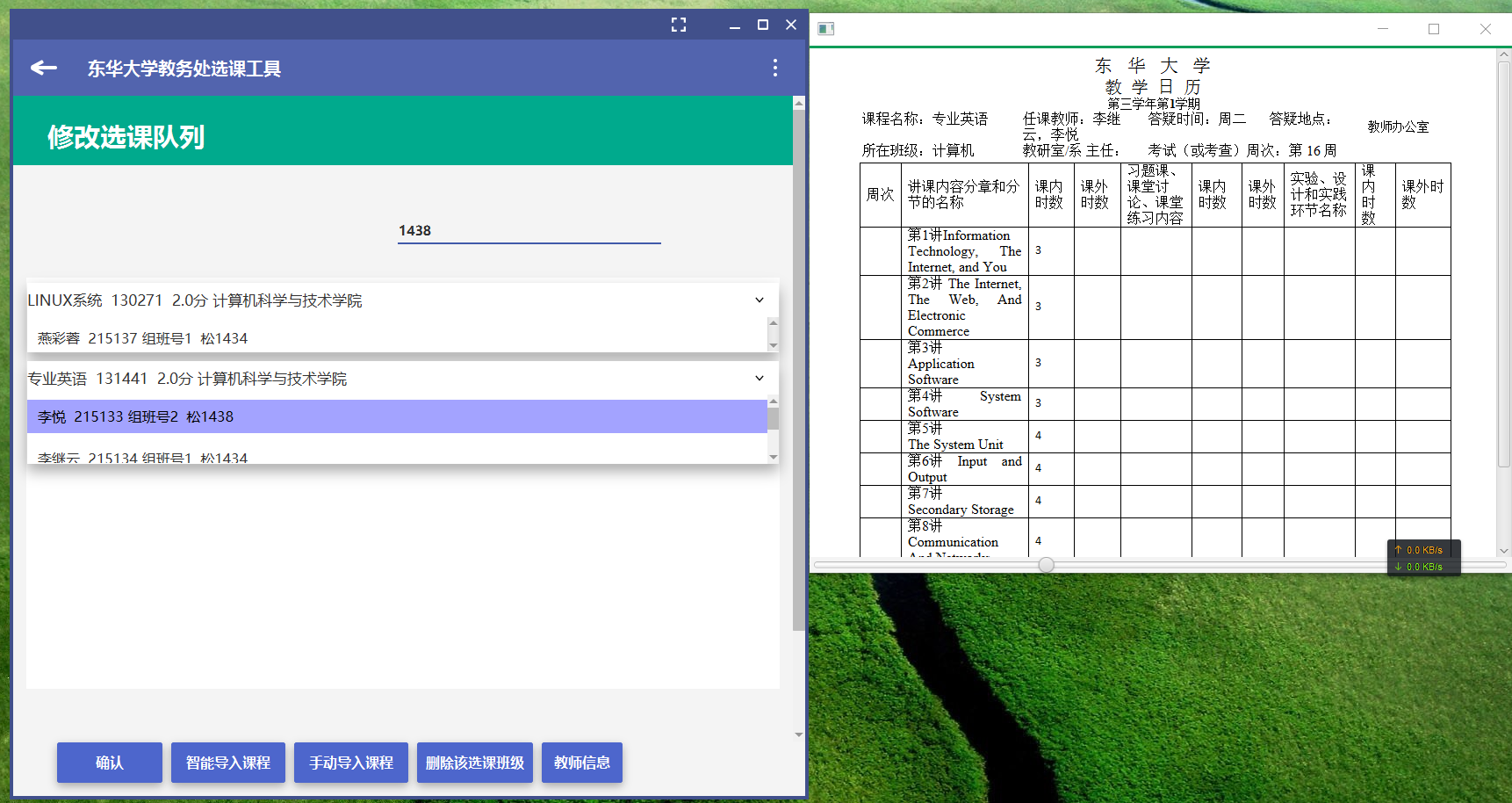Click 讲课内容分章和分节的名称 column header
The width and height of the screenshot is (1512, 803).
[964, 194]
